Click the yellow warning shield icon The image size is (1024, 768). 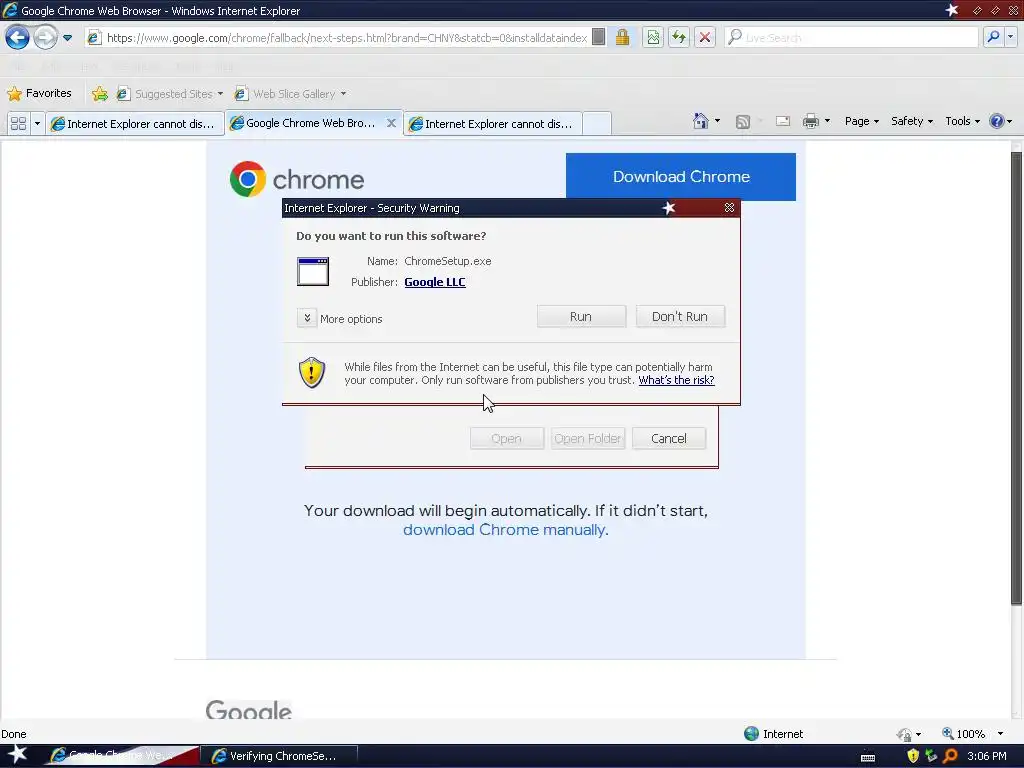pos(312,373)
